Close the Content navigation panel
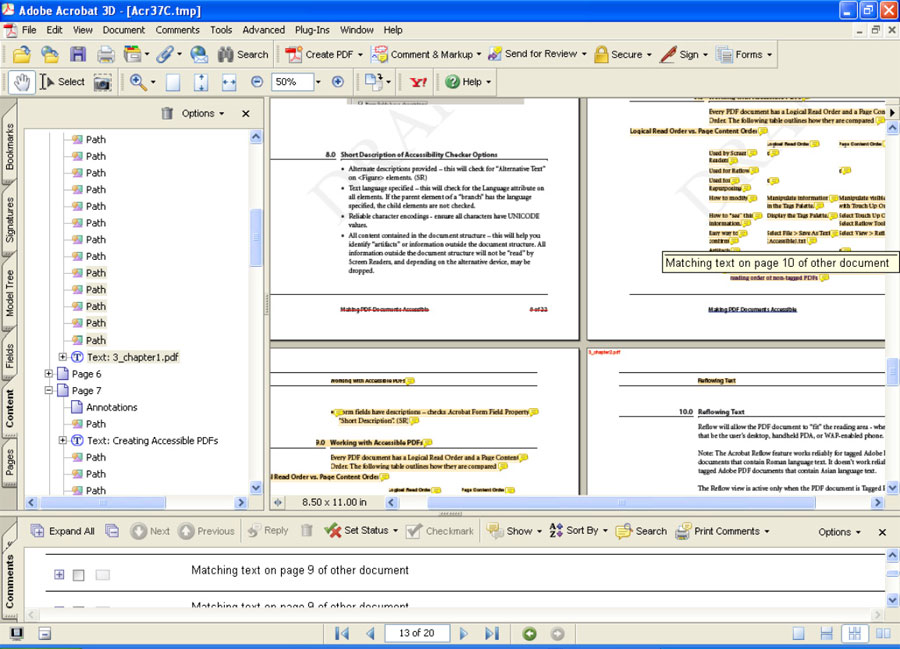The width and height of the screenshot is (900, 649). pyautogui.click(x=246, y=114)
